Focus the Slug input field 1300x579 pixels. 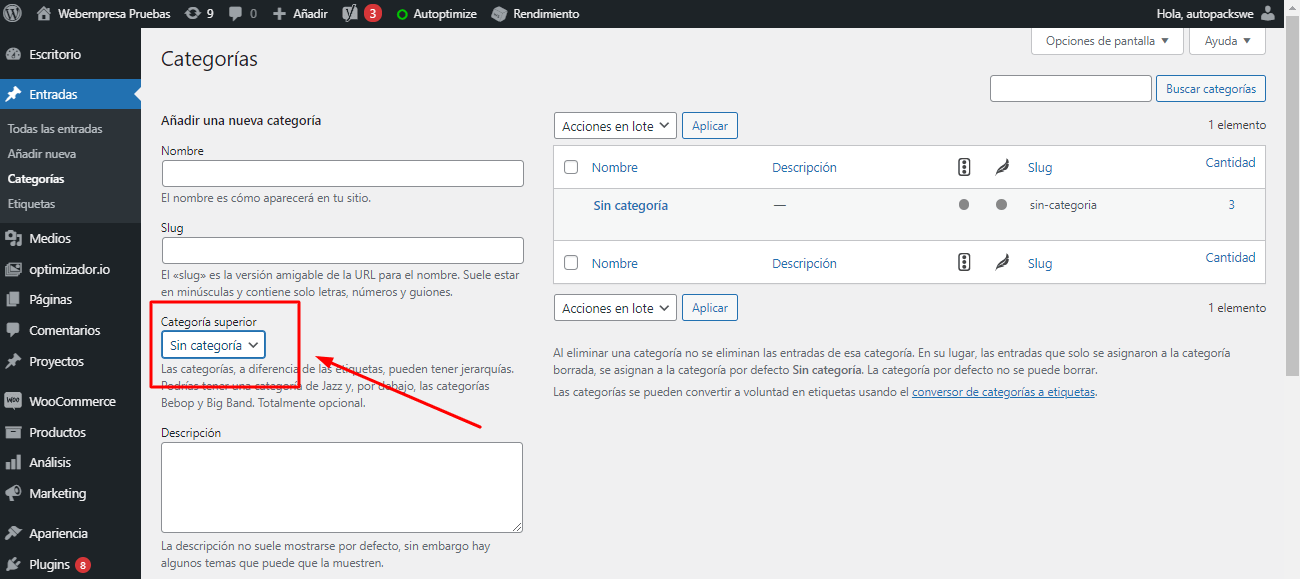(x=342, y=250)
